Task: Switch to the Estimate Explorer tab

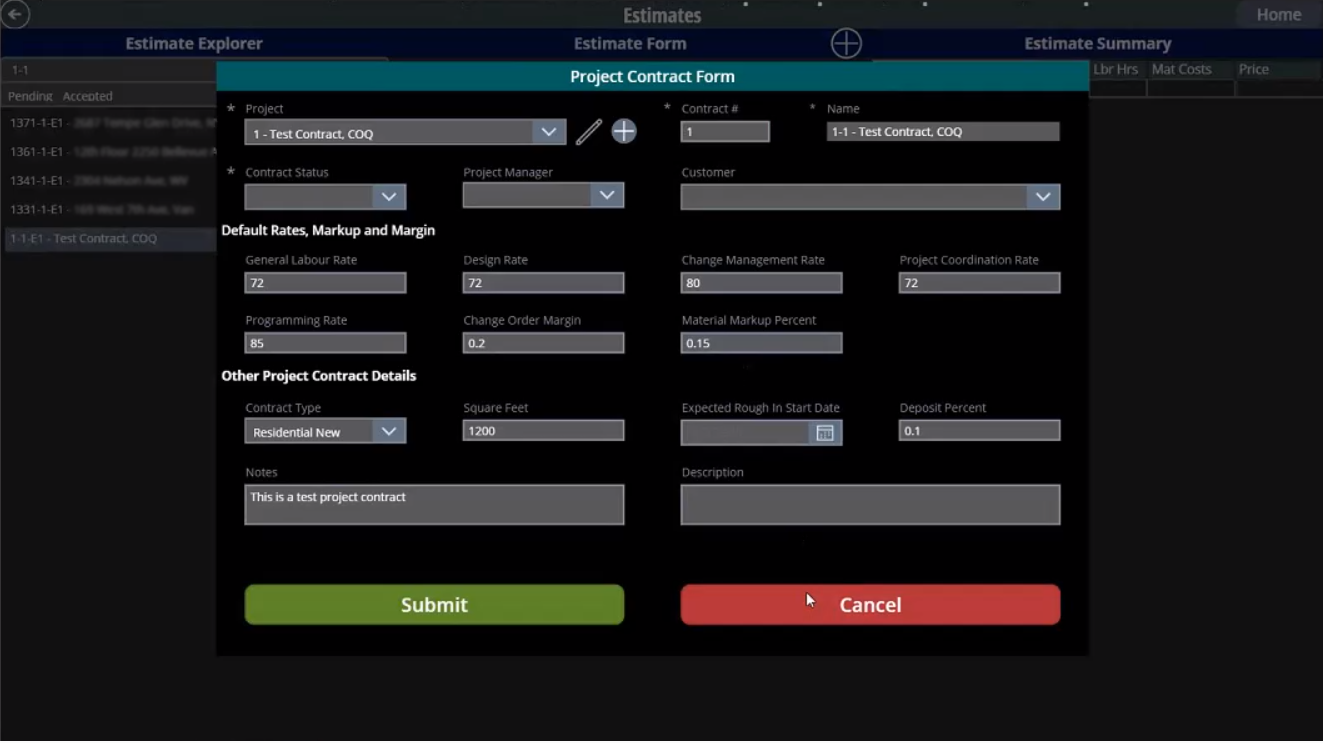Action: pos(193,43)
